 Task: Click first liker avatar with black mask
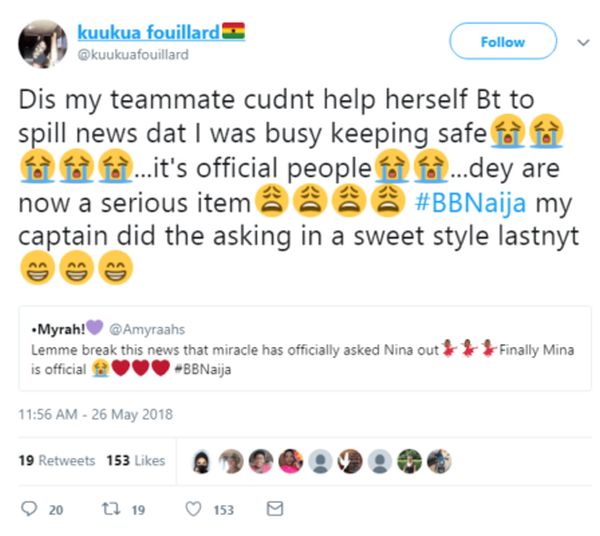(202, 461)
